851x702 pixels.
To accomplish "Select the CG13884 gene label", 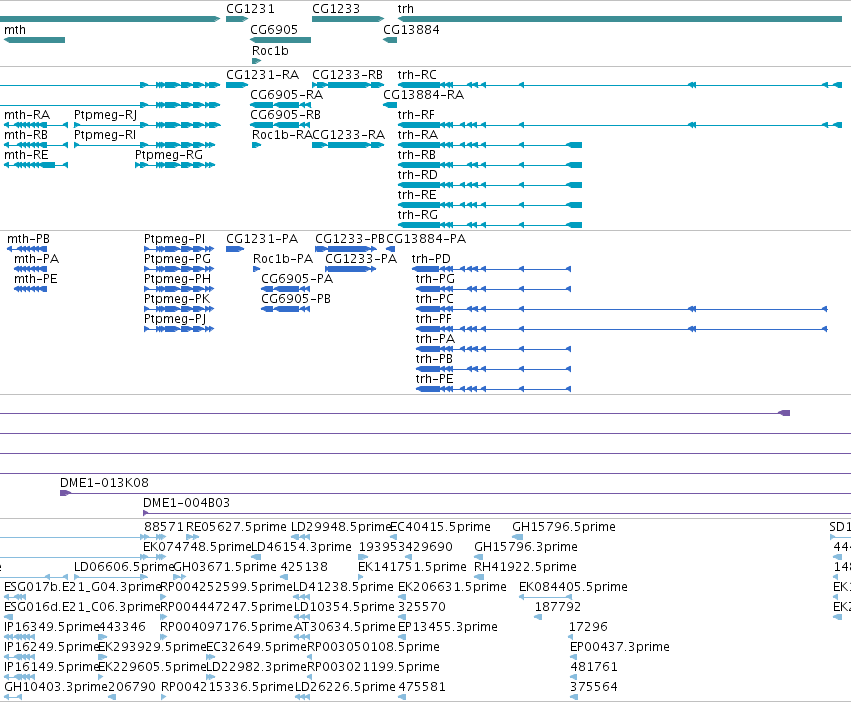I will pyautogui.click(x=411, y=30).
